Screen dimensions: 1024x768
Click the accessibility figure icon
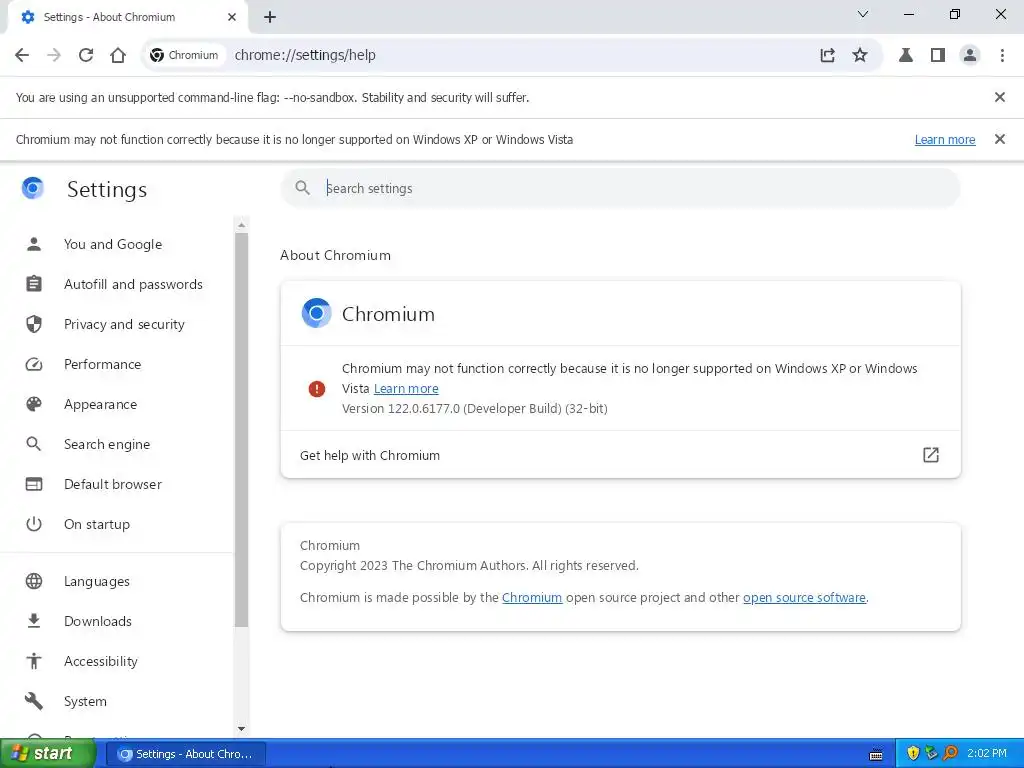(34, 661)
